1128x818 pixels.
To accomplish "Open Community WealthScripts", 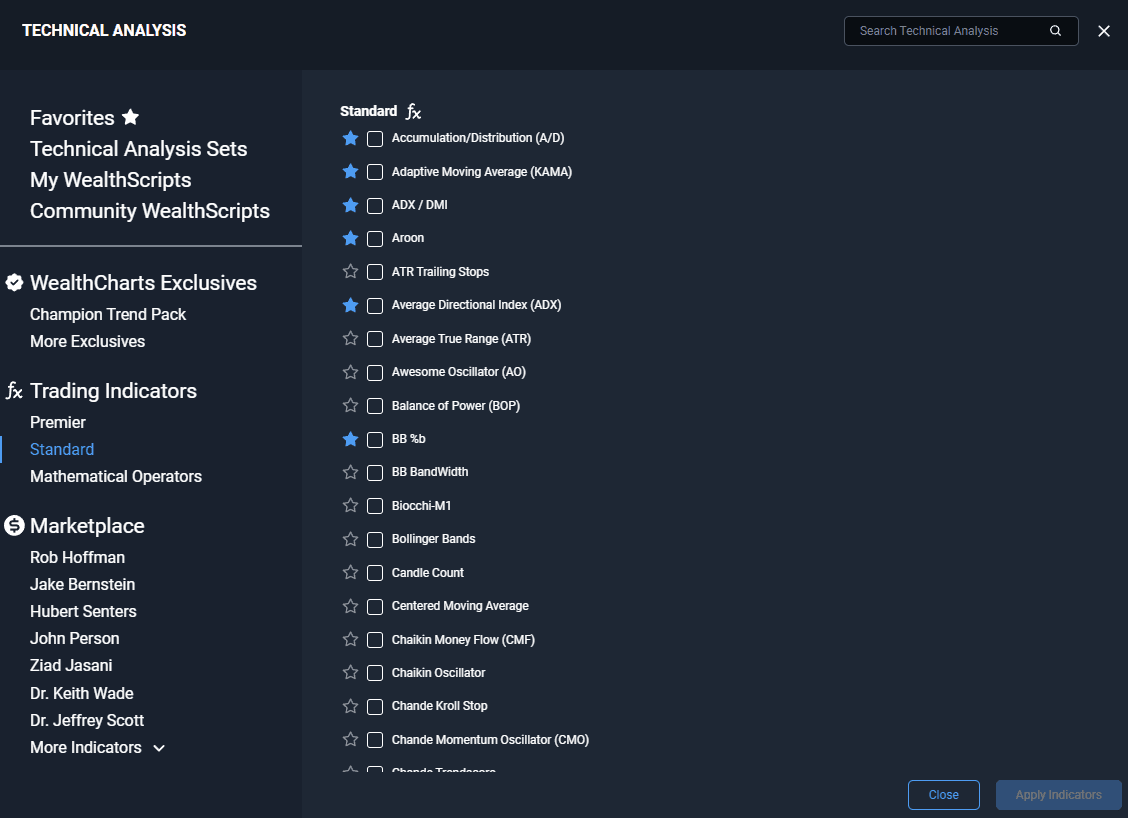I will [150, 211].
